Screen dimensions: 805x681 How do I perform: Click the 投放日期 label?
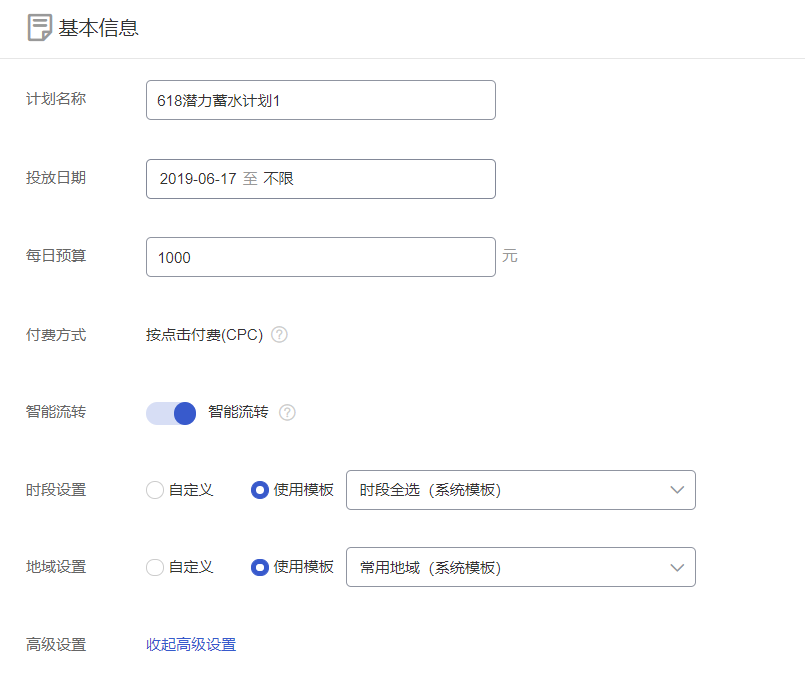coord(56,178)
